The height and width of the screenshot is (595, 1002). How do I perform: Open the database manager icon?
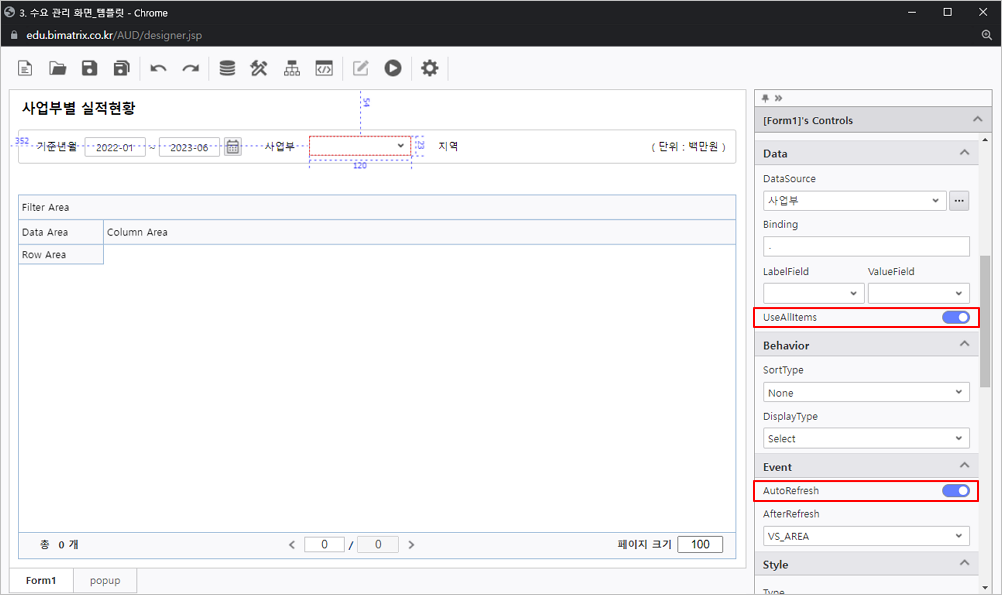click(x=227, y=68)
